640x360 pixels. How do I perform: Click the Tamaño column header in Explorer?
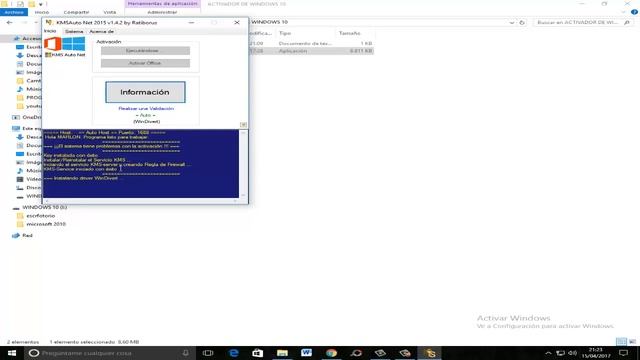(349, 33)
